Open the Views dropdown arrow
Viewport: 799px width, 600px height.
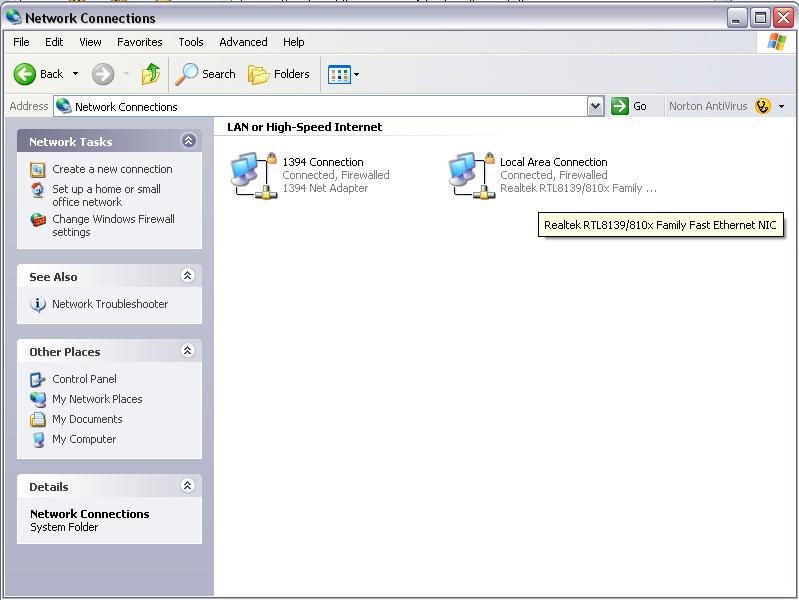click(x=356, y=74)
